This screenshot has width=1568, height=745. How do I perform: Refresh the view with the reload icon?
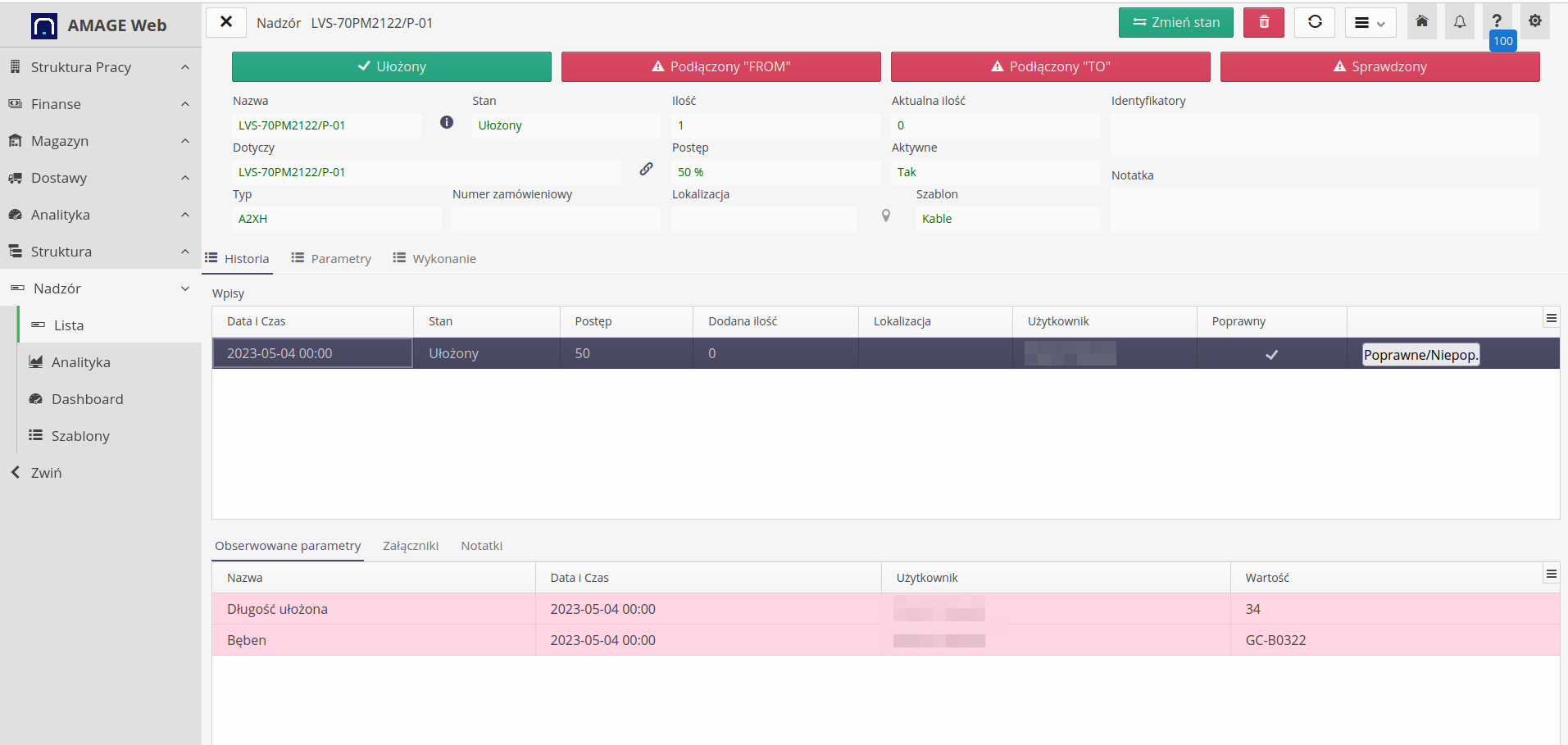(x=1315, y=22)
